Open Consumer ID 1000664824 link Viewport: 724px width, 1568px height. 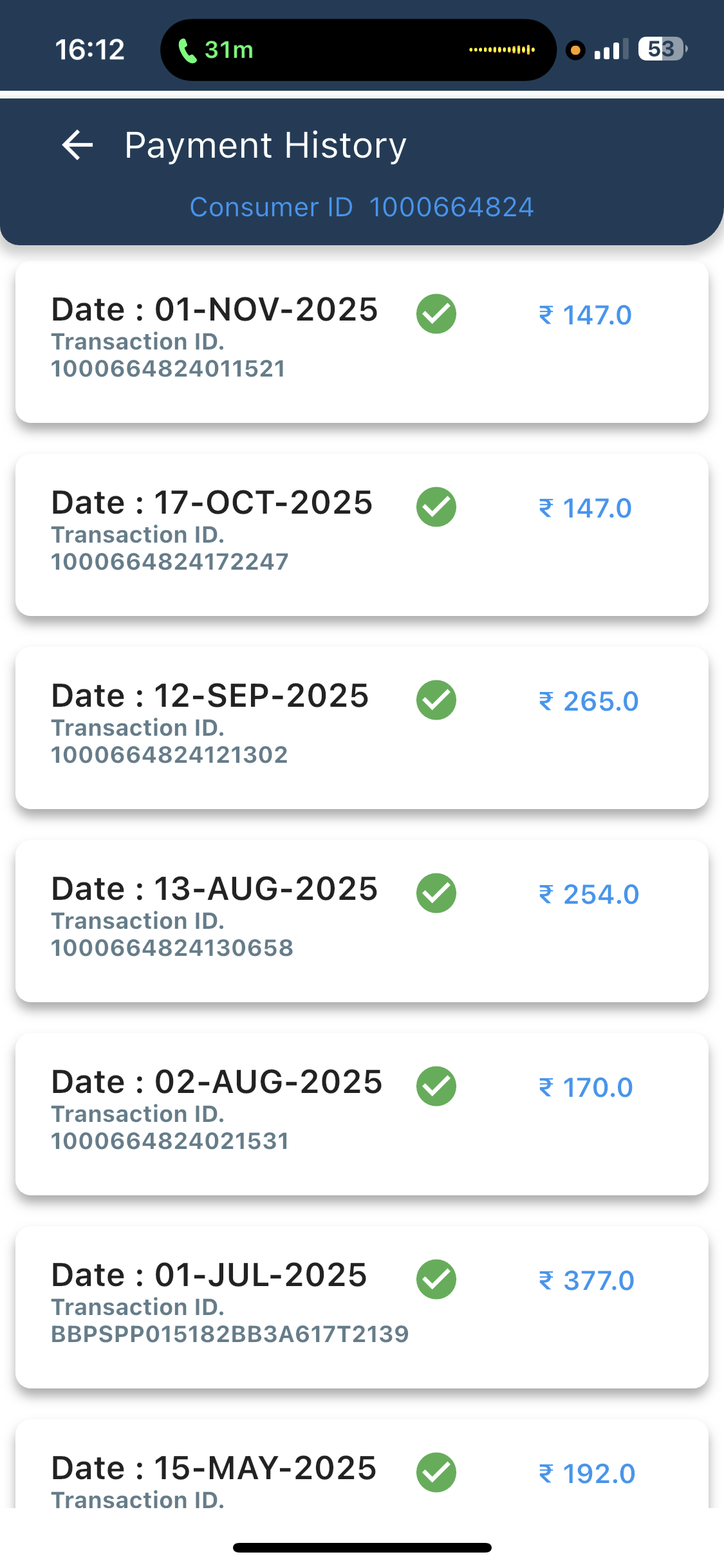coord(362,207)
